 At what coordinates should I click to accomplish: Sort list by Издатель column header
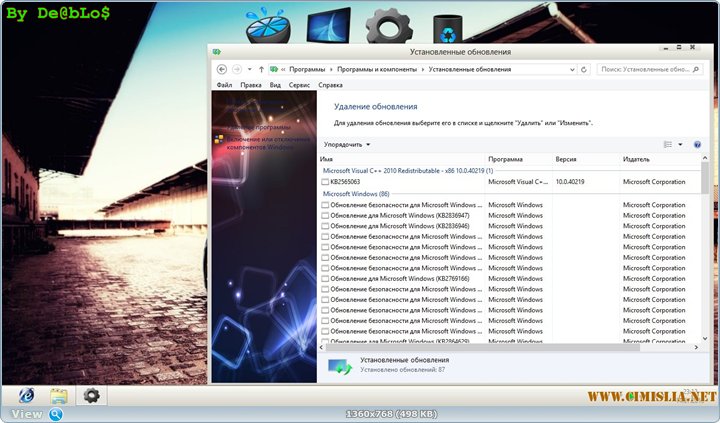tap(636, 159)
